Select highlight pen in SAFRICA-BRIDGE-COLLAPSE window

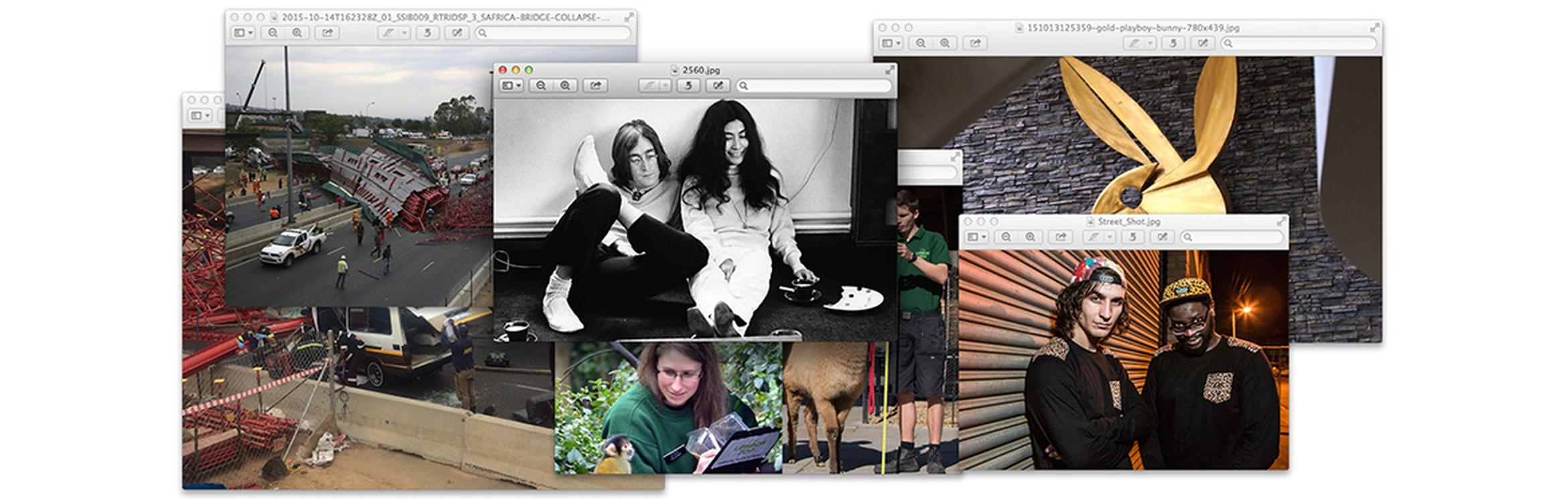click(387, 33)
